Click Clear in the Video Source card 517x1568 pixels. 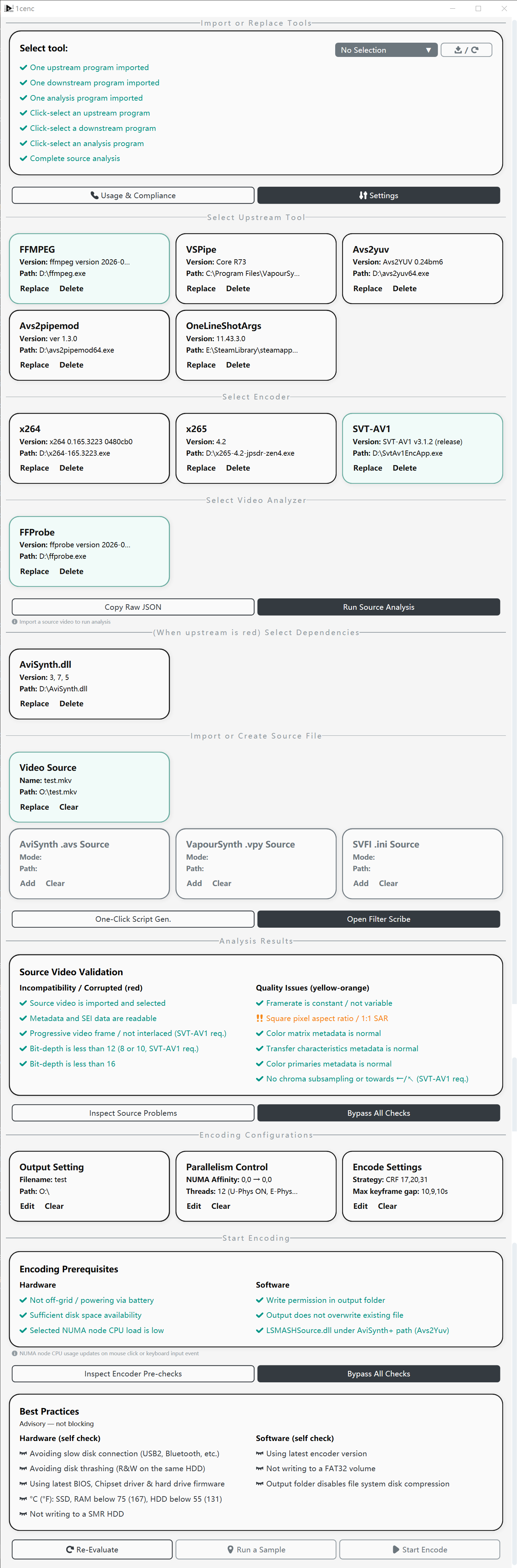click(69, 807)
